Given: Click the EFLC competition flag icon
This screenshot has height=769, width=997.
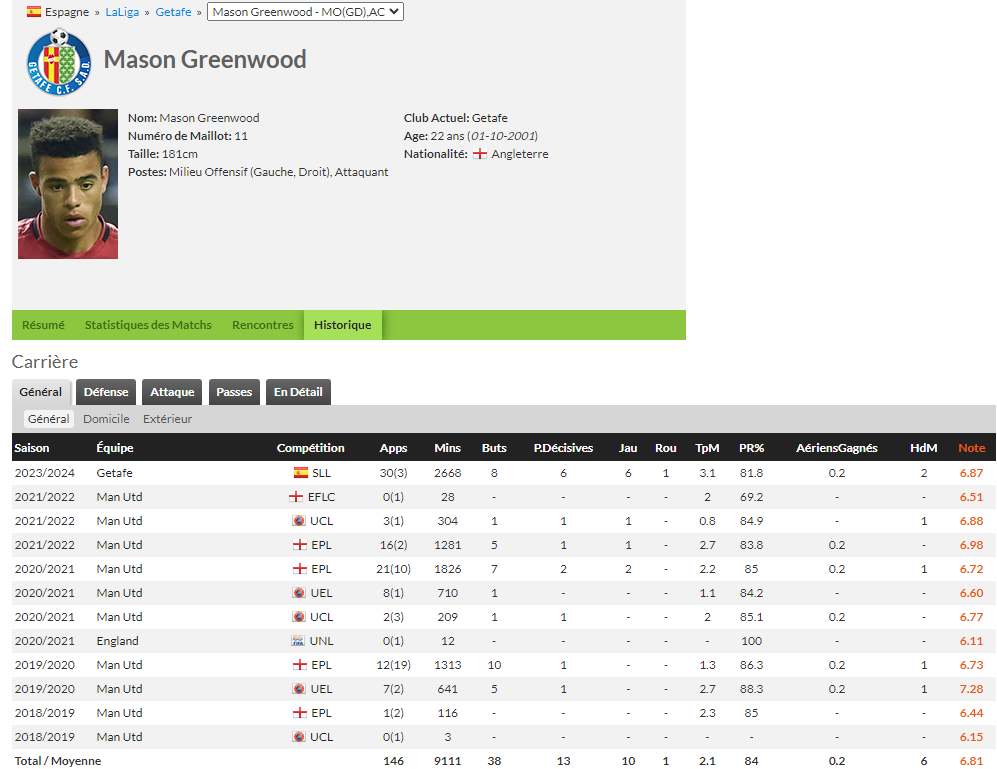Looking at the screenshot, I should pos(296,497).
